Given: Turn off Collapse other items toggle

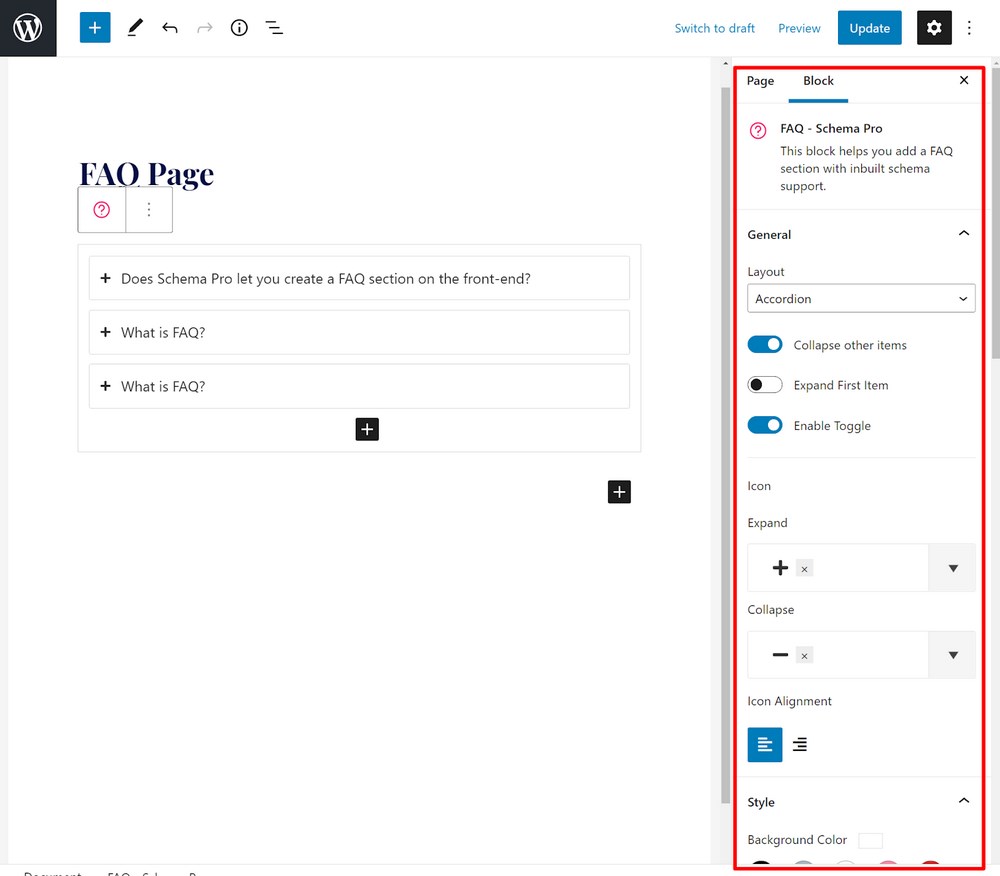Looking at the screenshot, I should (765, 345).
